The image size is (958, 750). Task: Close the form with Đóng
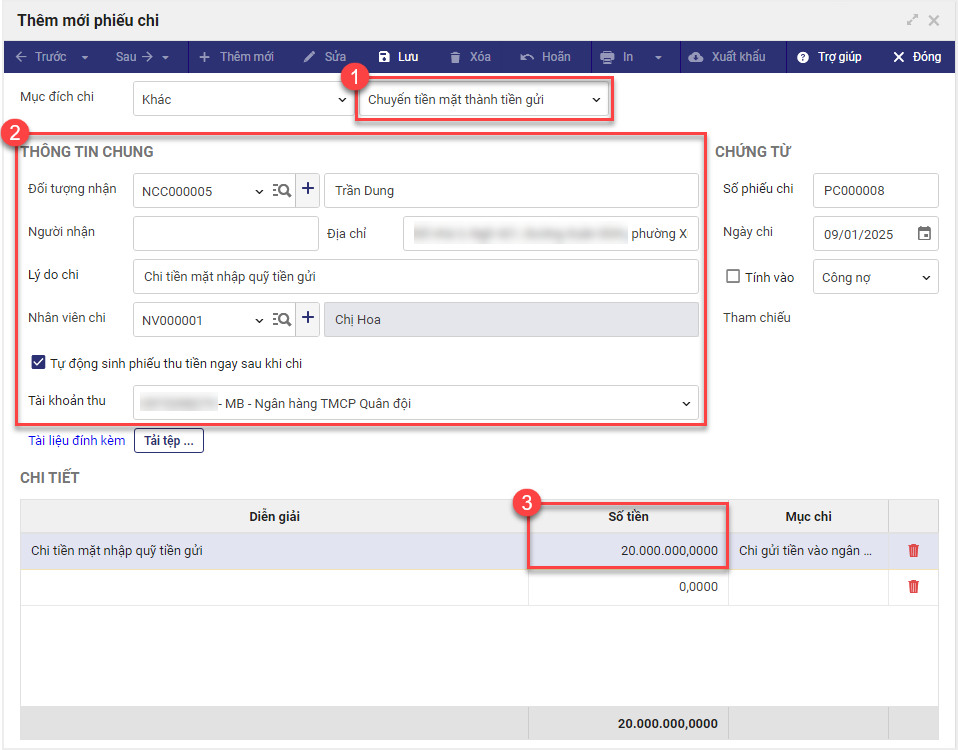pyautogui.click(x=917, y=57)
